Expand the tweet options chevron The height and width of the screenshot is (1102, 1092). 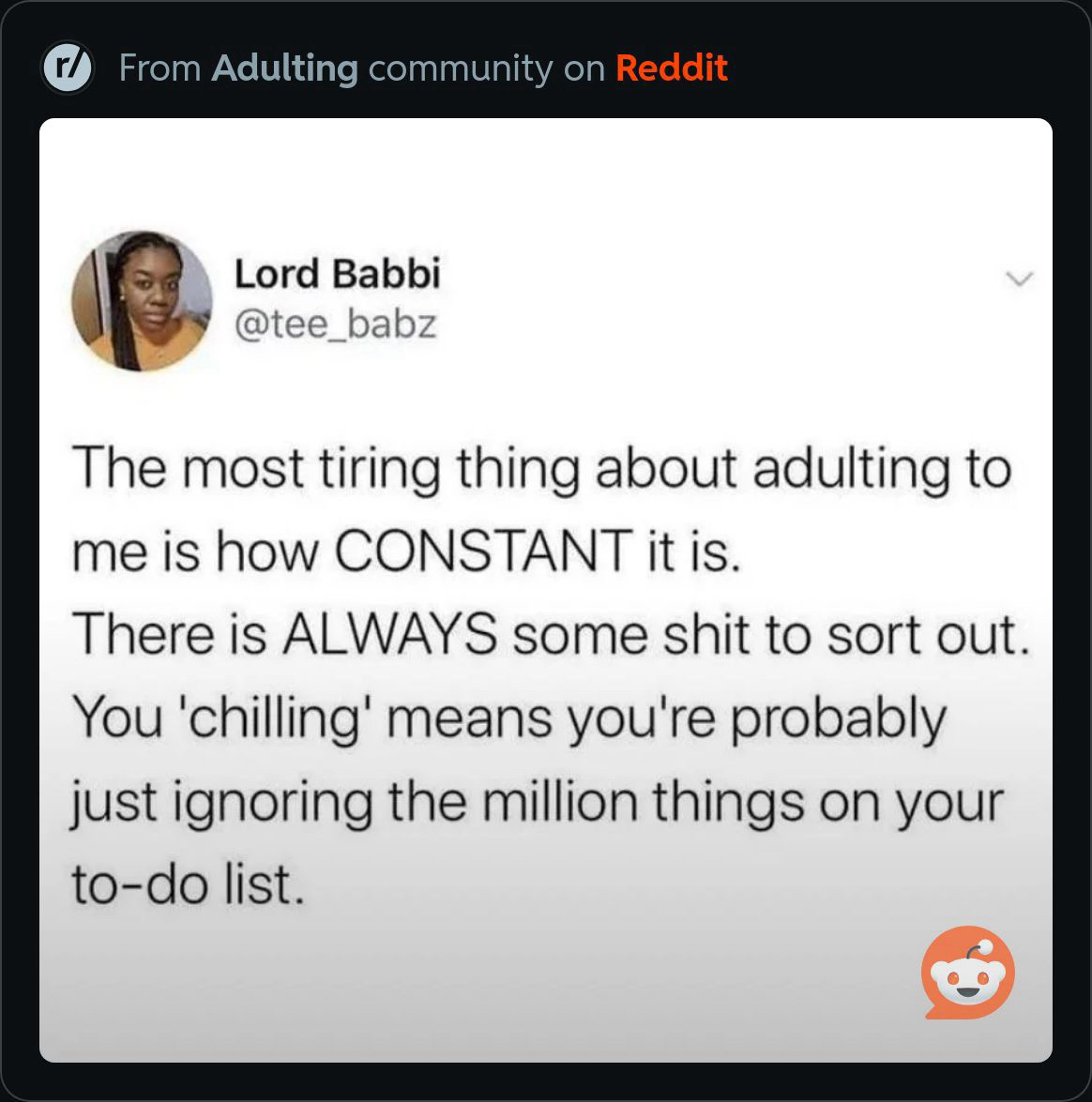[1018, 279]
